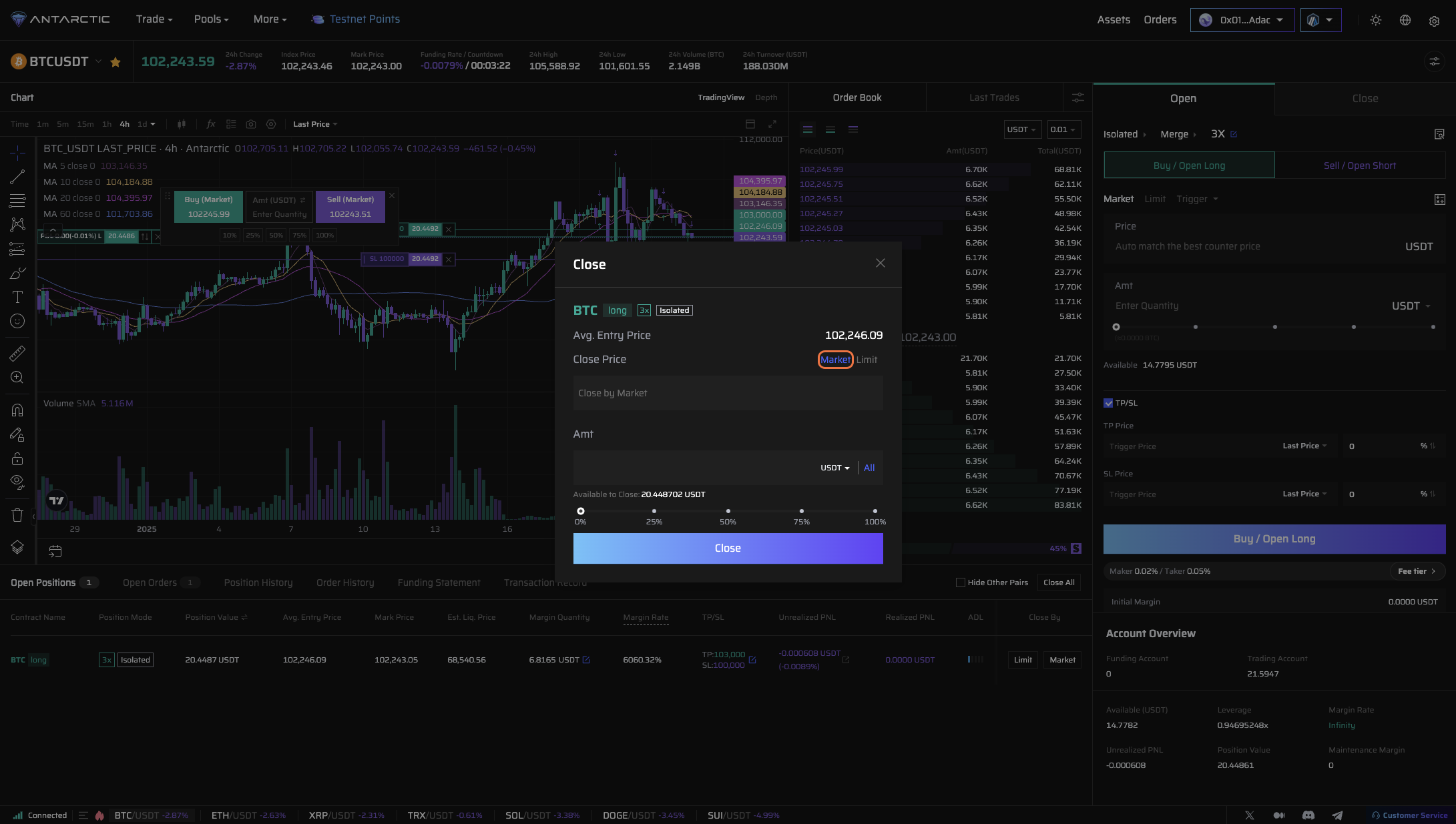This screenshot has height=824, width=1456.
Task: Open order book settings sliders icon
Action: tap(1078, 97)
